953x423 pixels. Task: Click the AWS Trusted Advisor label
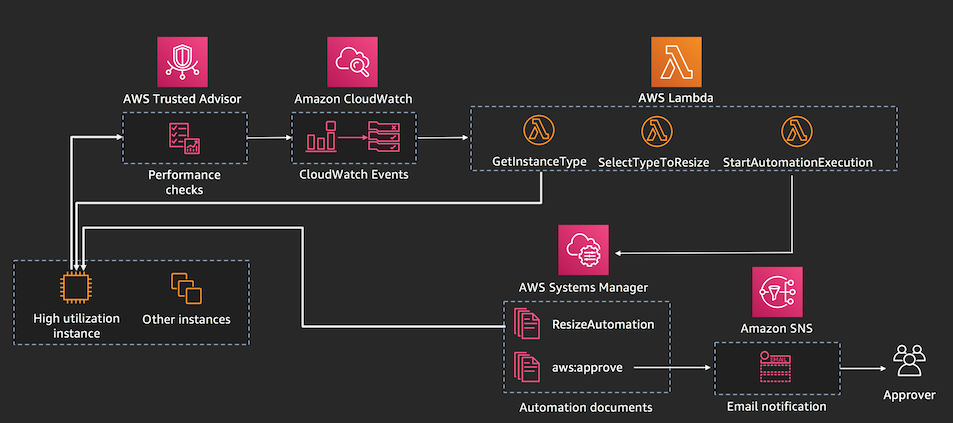pyautogui.click(x=182, y=99)
